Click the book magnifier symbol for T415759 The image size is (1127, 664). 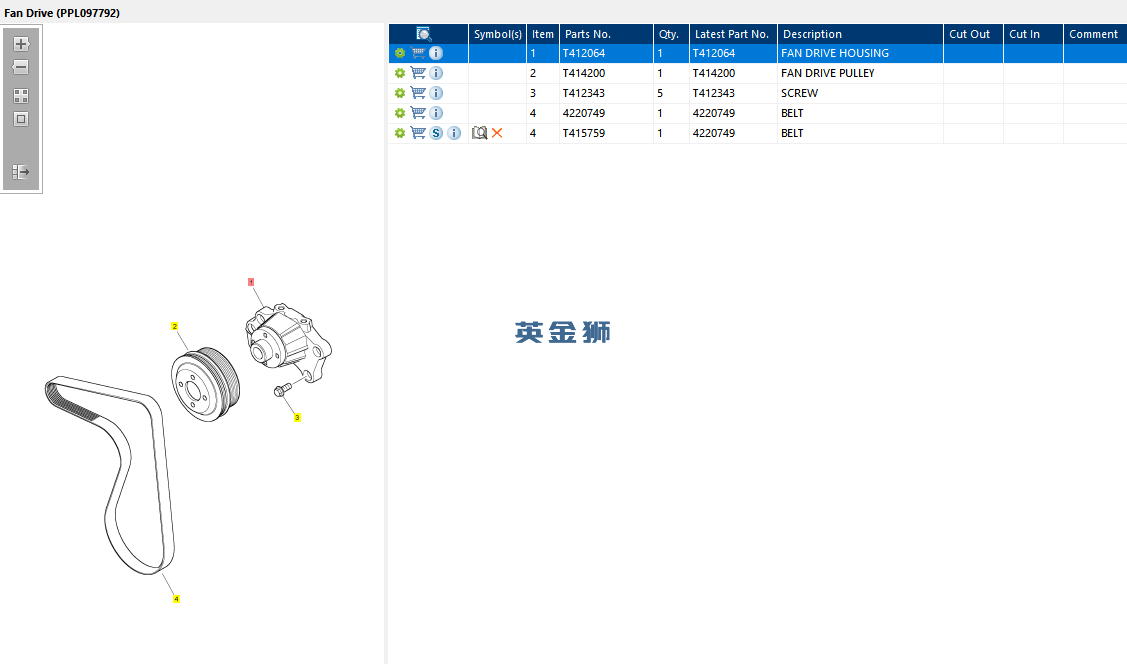pyautogui.click(x=479, y=133)
